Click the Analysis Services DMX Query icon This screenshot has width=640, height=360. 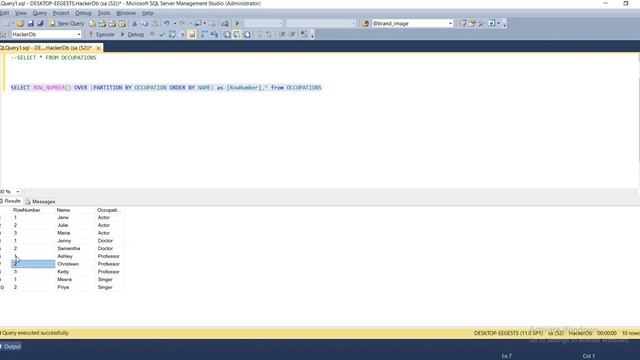pos(112,23)
